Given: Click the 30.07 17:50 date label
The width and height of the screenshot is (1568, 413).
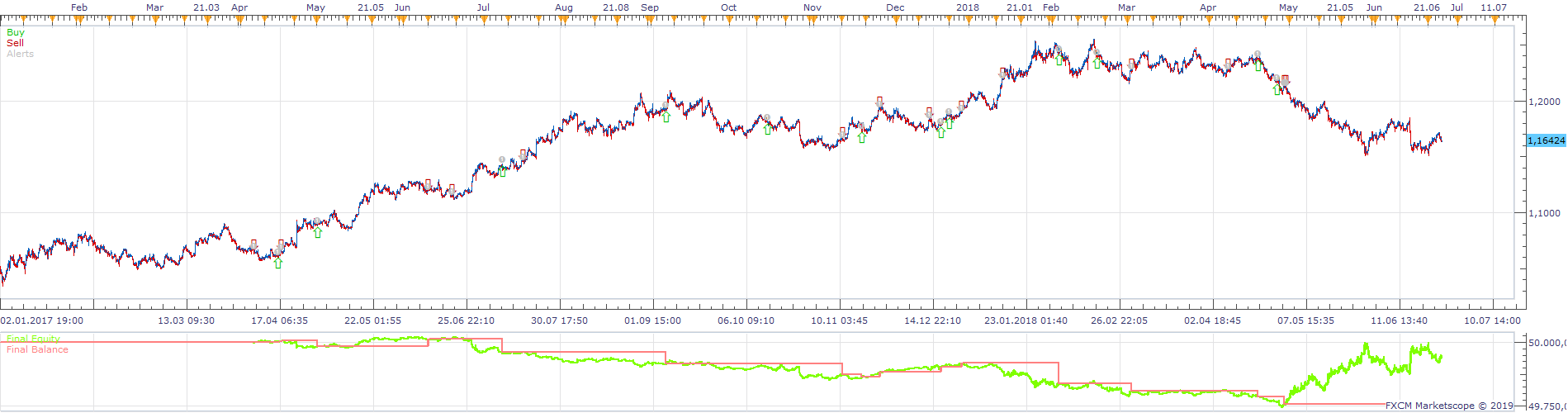Looking at the screenshot, I should click(560, 320).
